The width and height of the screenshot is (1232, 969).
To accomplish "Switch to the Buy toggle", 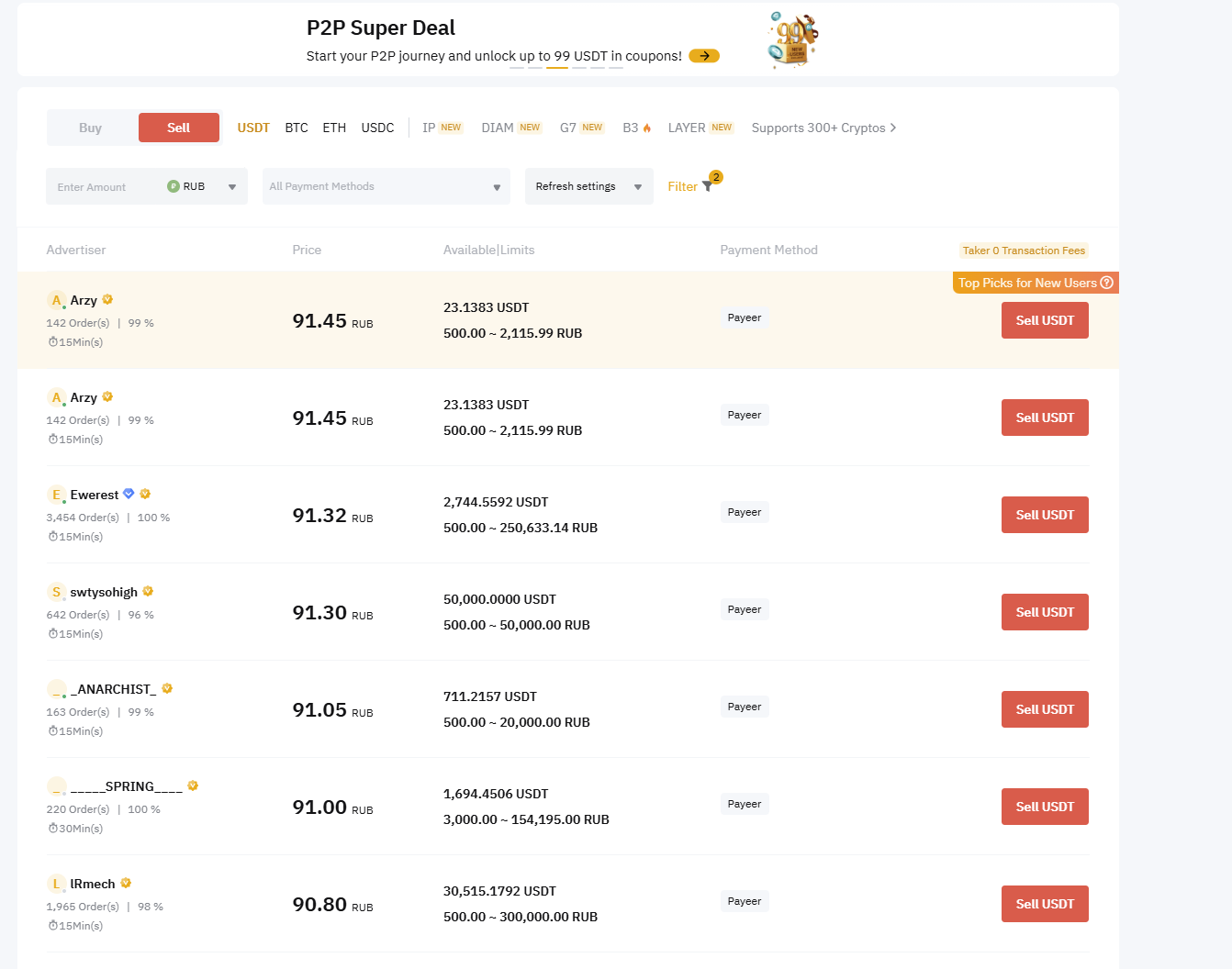I will click(x=91, y=128).
